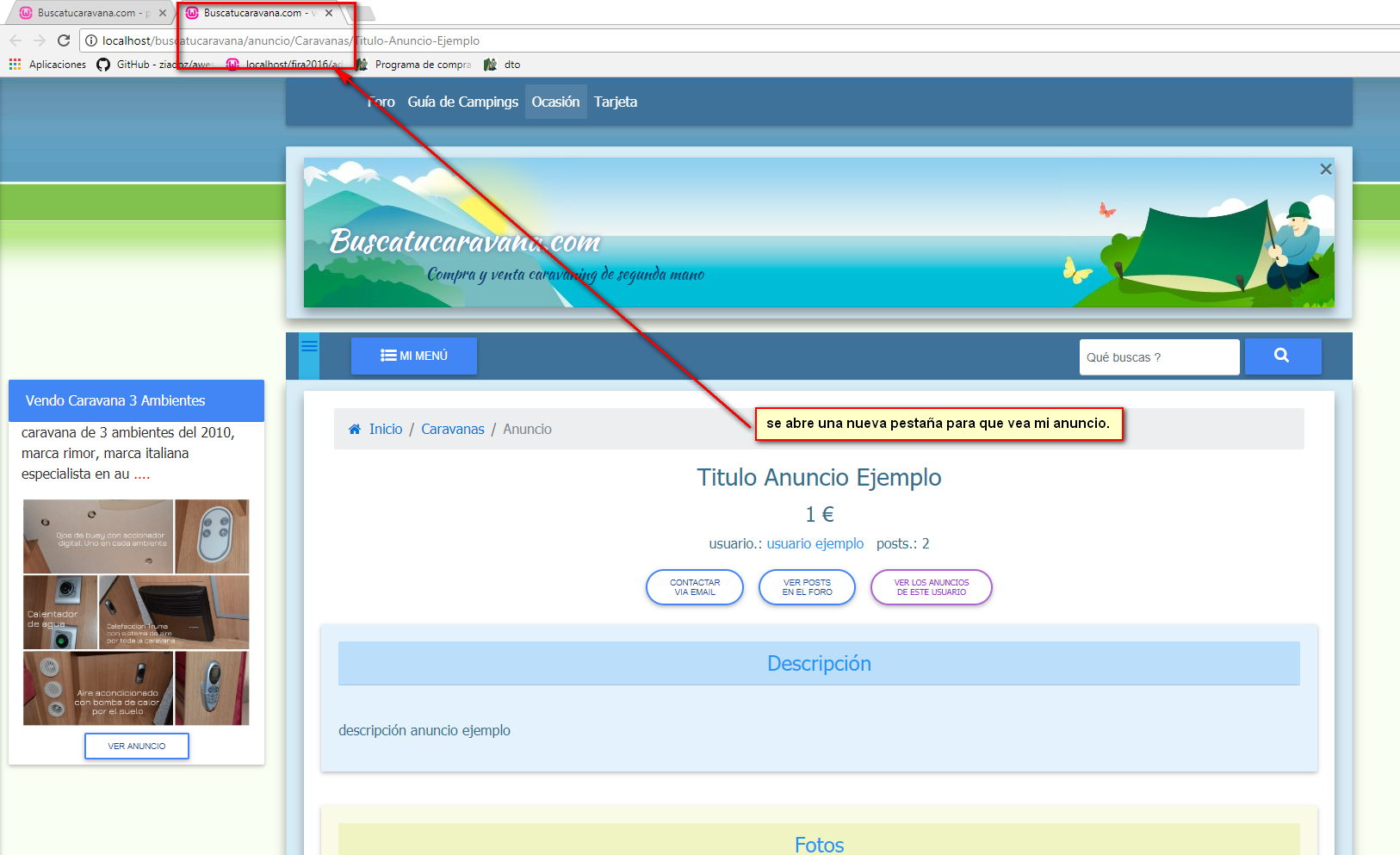This screenshot has width=1400, height=855.
Task: Close the banner with X icon
Action: click(1326, 170)
